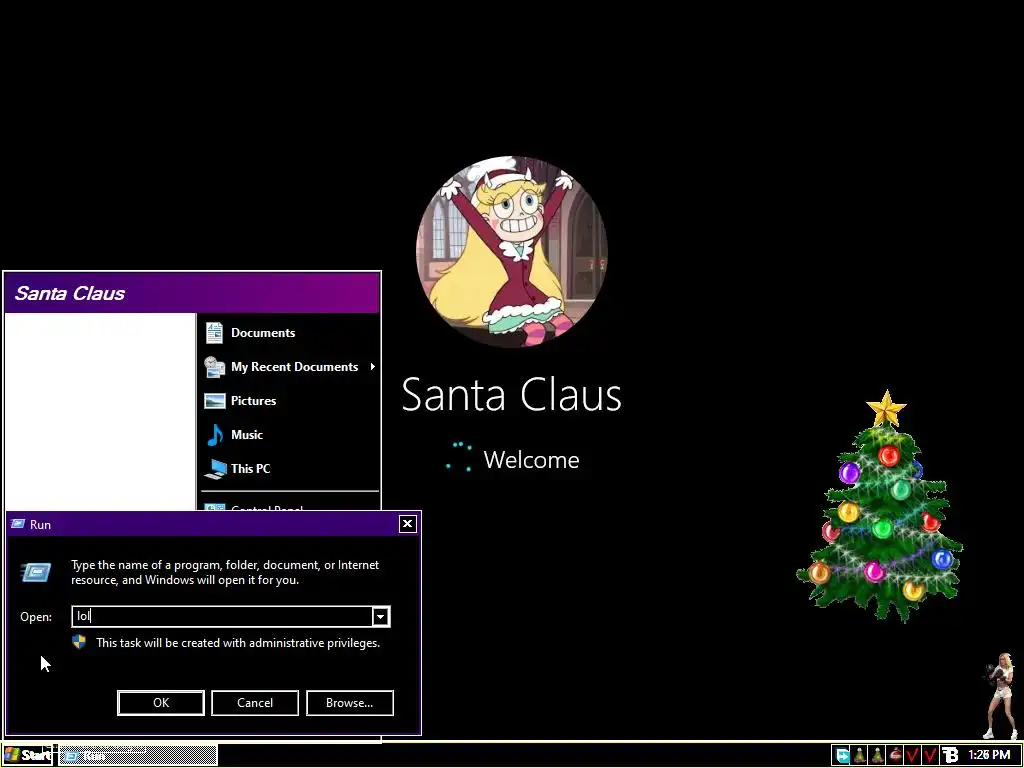
Task: Click the Browse... button
Action: pos(349,703)
